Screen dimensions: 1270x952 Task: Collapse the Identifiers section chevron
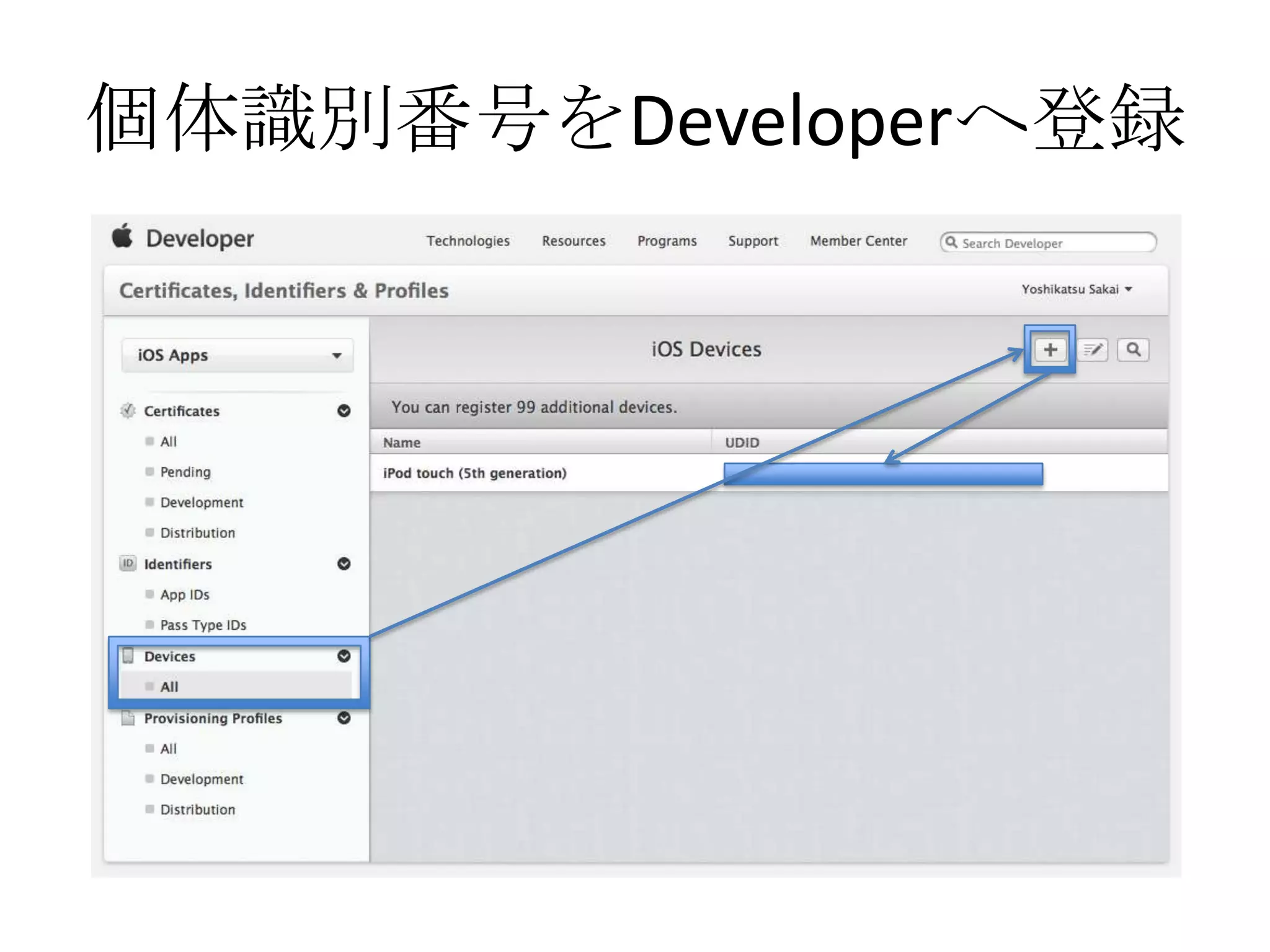point(344,563)
